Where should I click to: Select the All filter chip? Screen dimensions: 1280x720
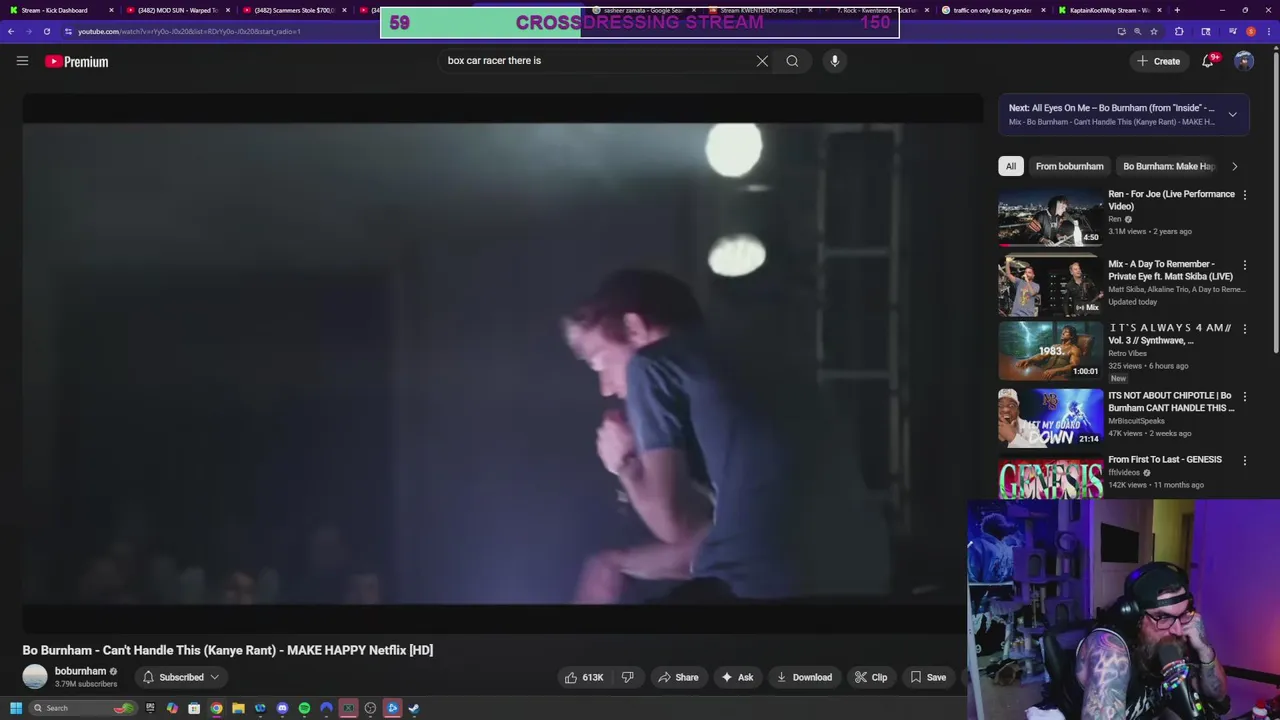coord(1011,166)
